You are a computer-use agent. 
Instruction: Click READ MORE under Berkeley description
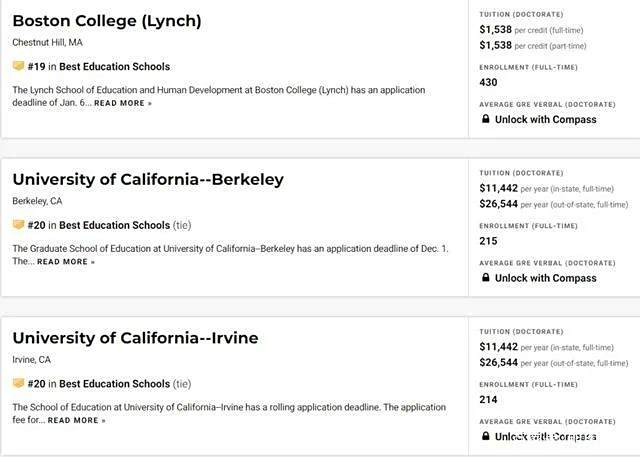coord(66,262)
